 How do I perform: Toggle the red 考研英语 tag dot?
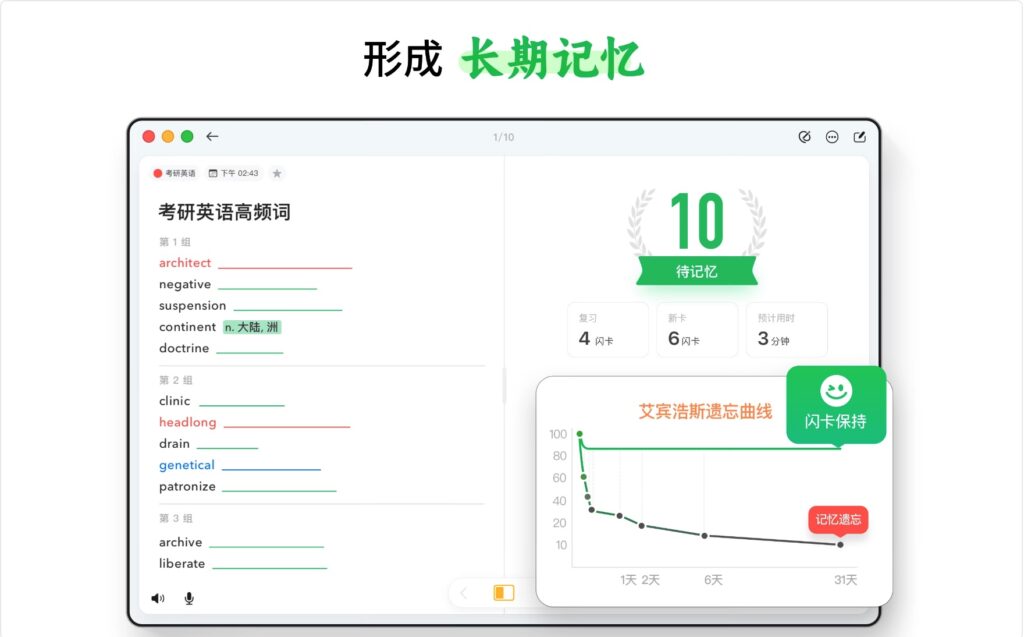[x=155, y=172]
